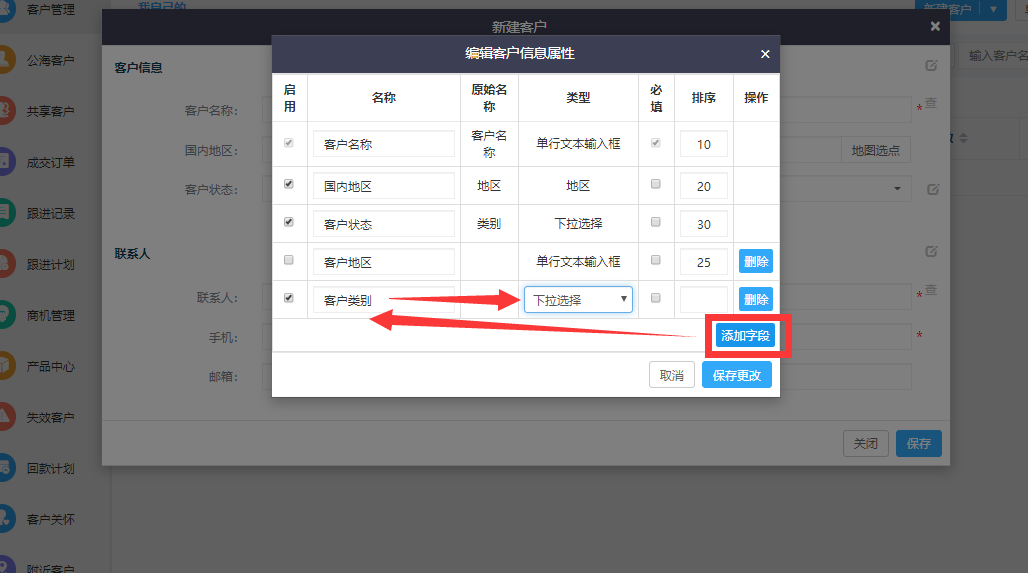Image resolution: width=1028 pixels, height=573 pixels.
Task: Close the 编辑客户信息属性 dialog
Action: 765,54
